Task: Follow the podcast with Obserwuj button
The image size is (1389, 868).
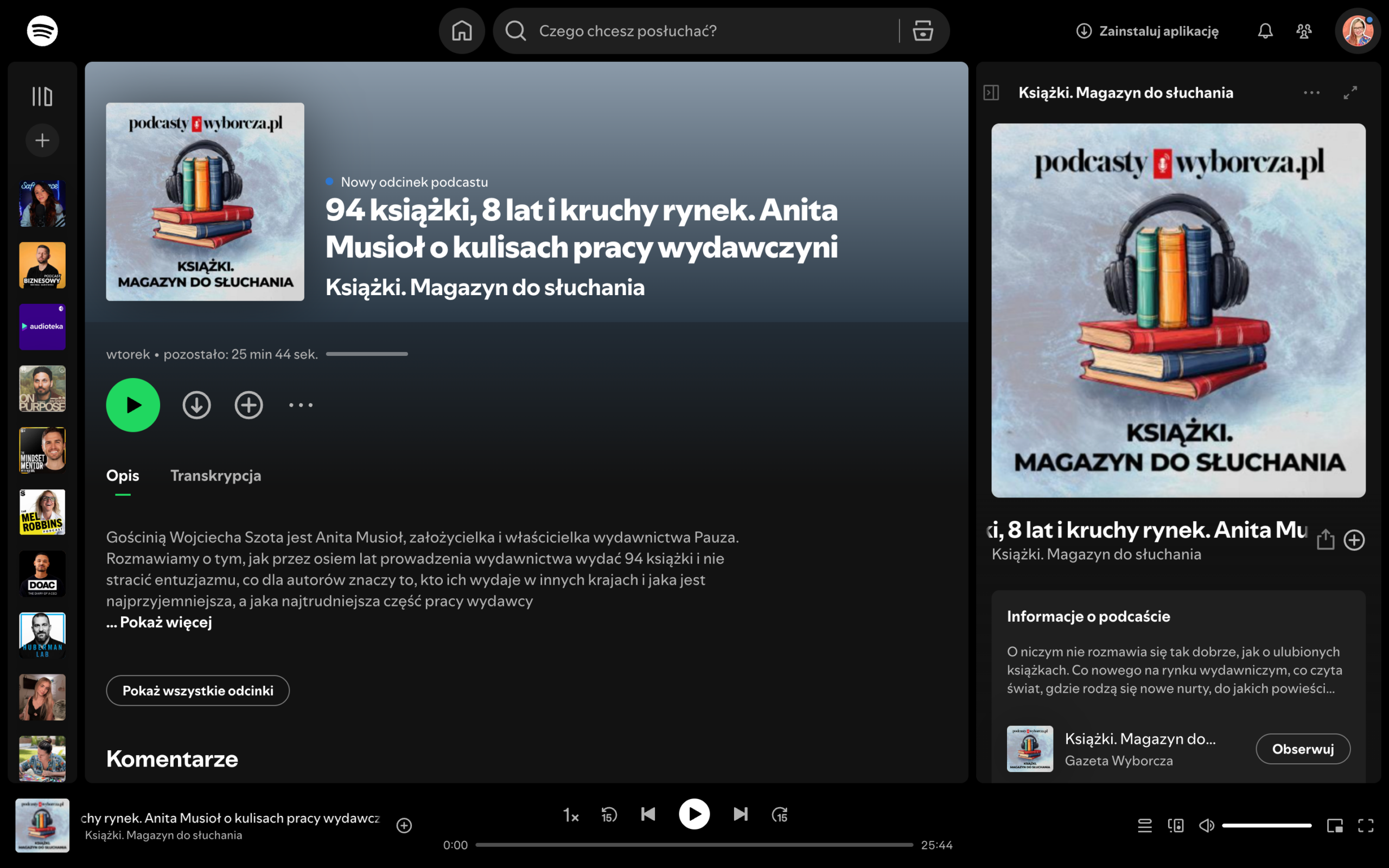Action: tap(1302, 749)
